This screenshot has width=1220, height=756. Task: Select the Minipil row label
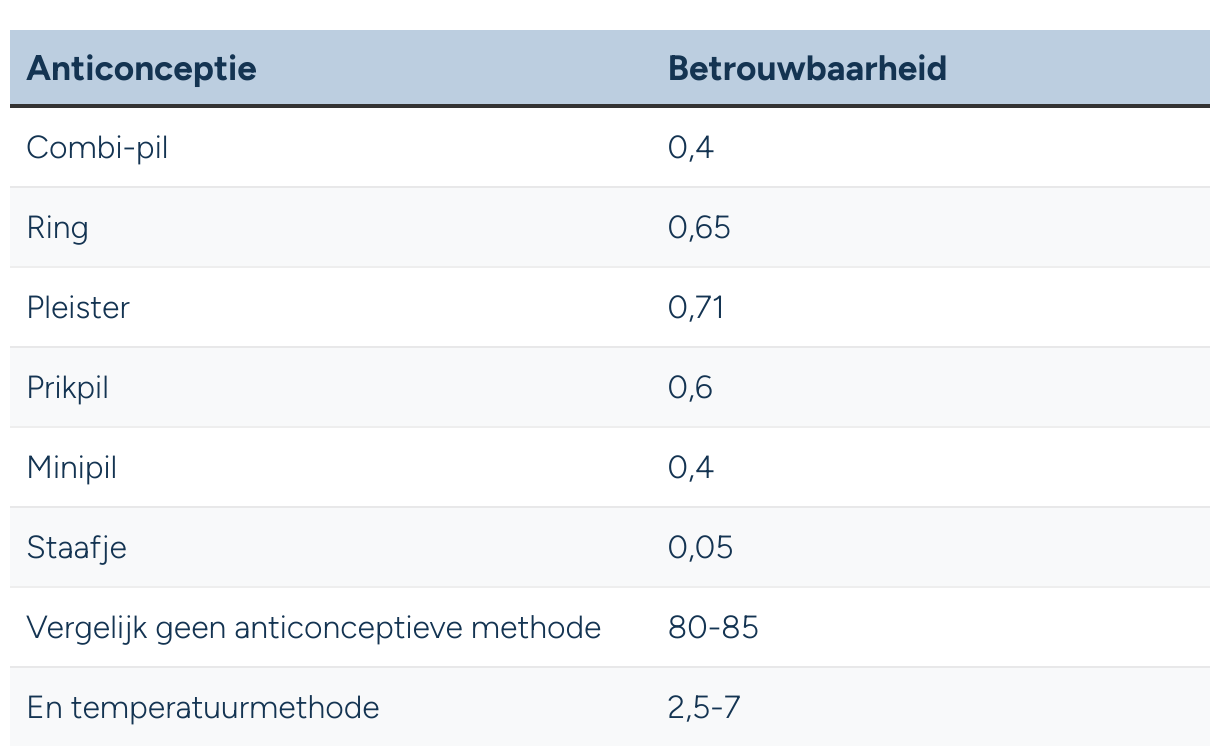pyautogui.click(x=72, y=467)
